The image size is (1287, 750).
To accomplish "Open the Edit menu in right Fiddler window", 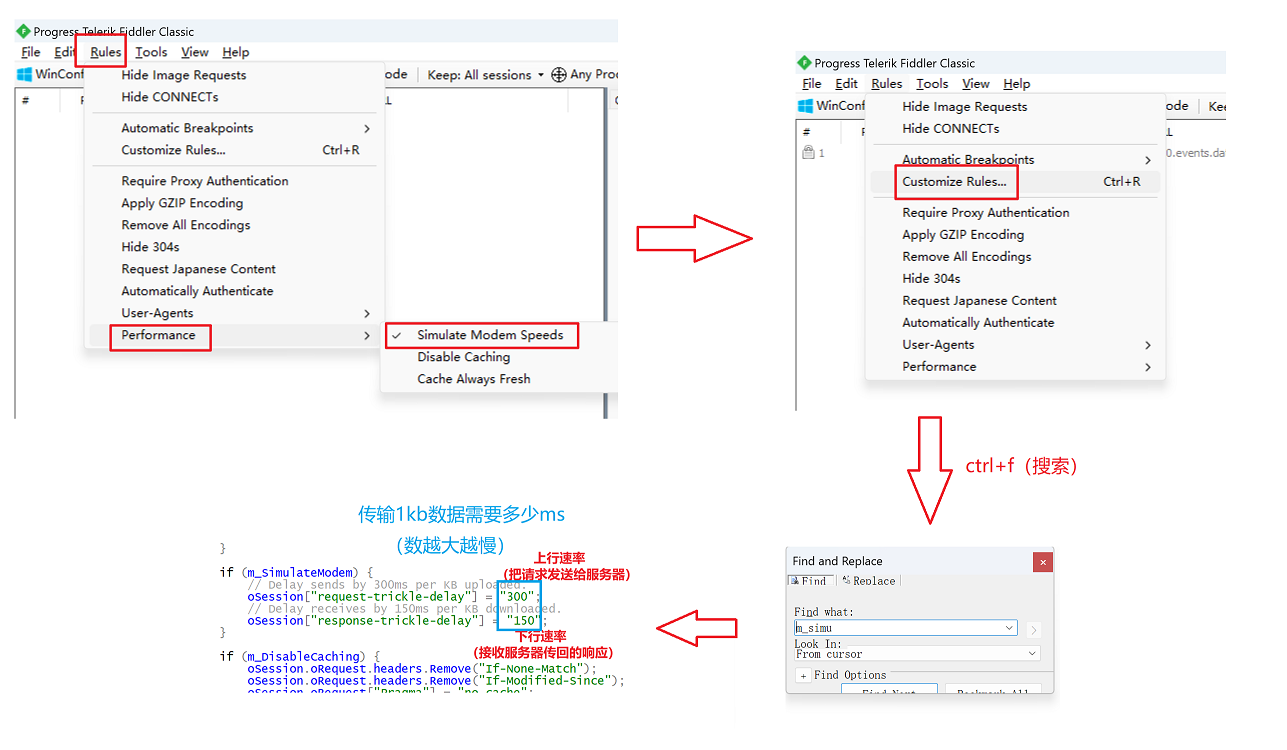I will (x=846, y=84).
